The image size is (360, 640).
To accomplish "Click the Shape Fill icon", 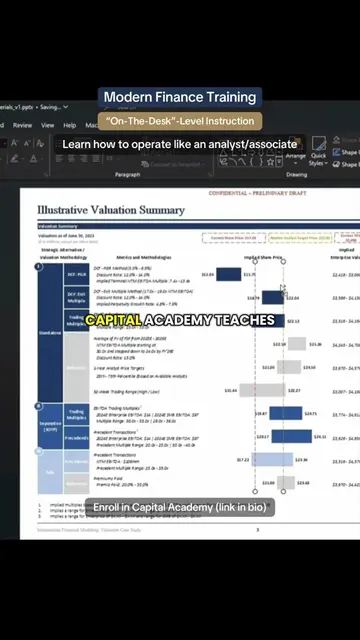I will click(336, 141).
